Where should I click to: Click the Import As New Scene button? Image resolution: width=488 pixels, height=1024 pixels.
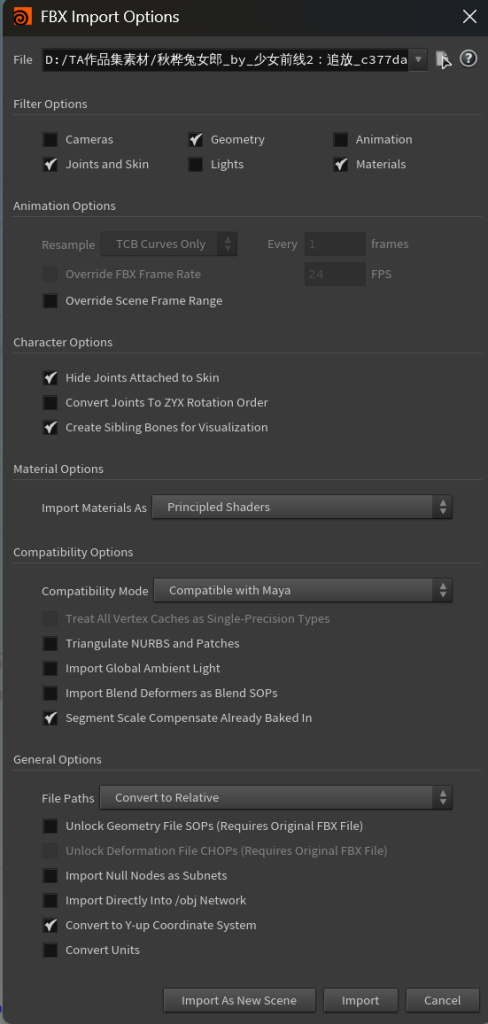tap(239, 1000)
